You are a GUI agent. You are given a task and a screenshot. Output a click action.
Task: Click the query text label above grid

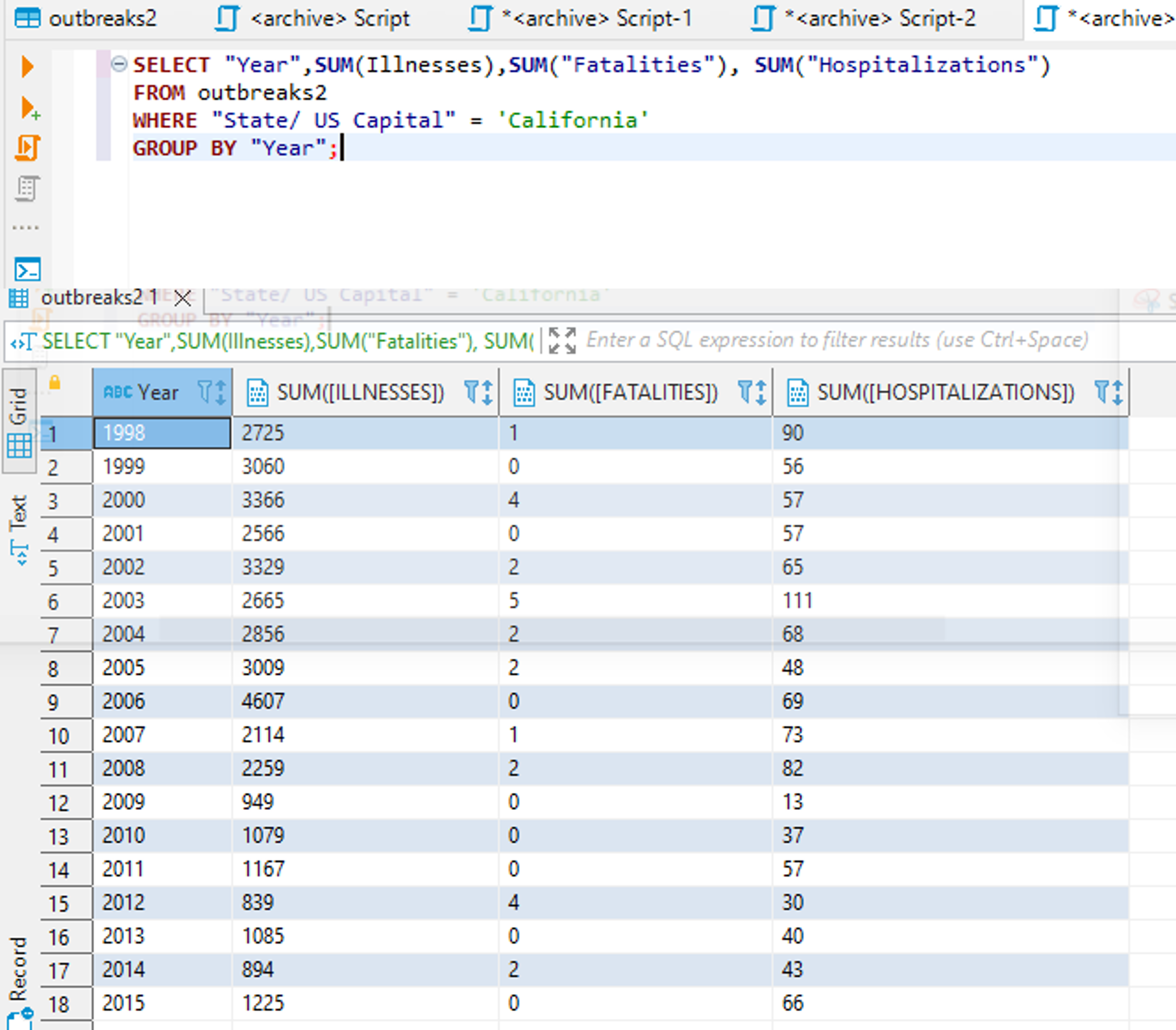coord(288,341)
